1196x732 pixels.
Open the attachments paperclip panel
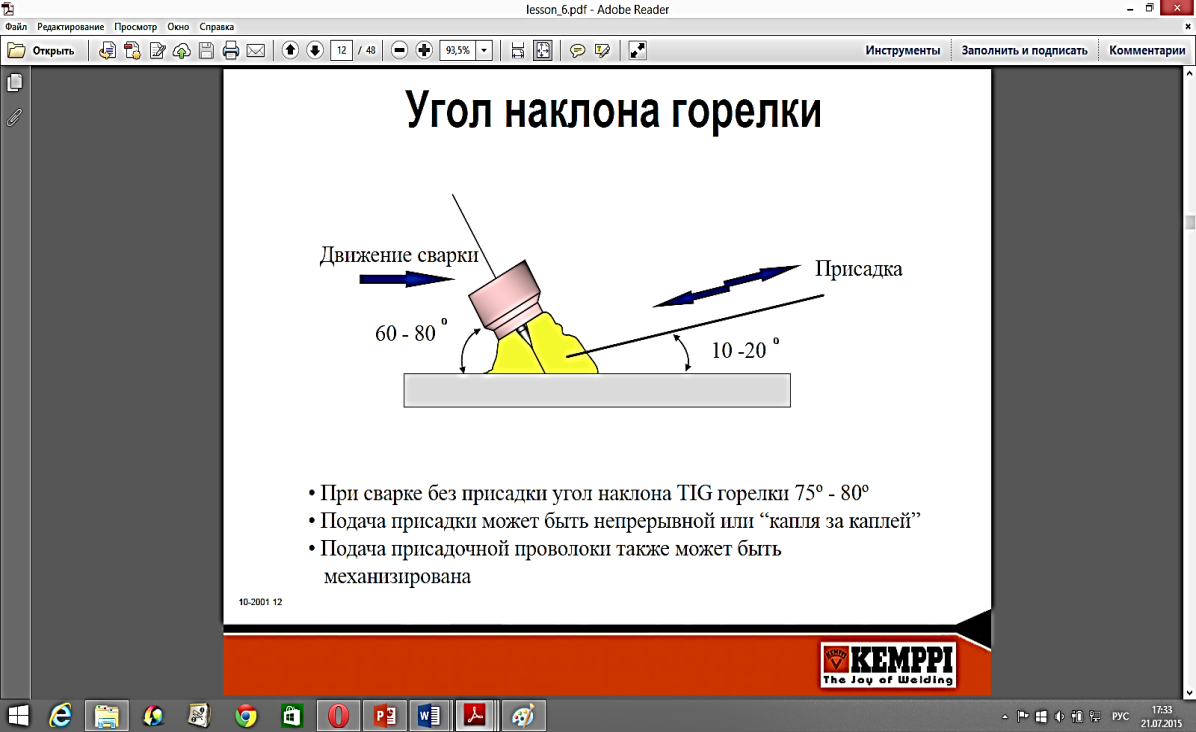(x=14, y=117)
